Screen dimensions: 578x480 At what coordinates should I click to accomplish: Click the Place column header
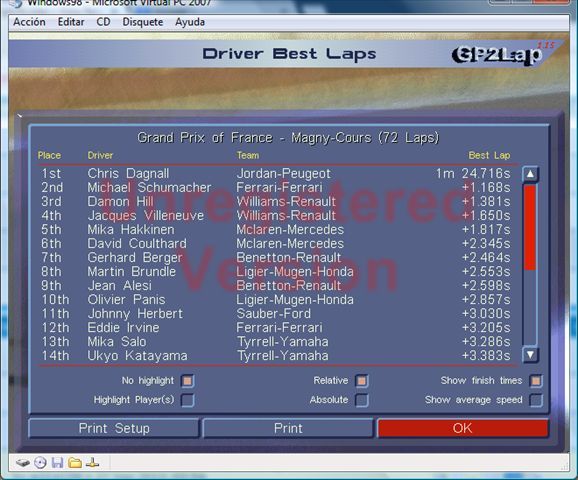49,156
